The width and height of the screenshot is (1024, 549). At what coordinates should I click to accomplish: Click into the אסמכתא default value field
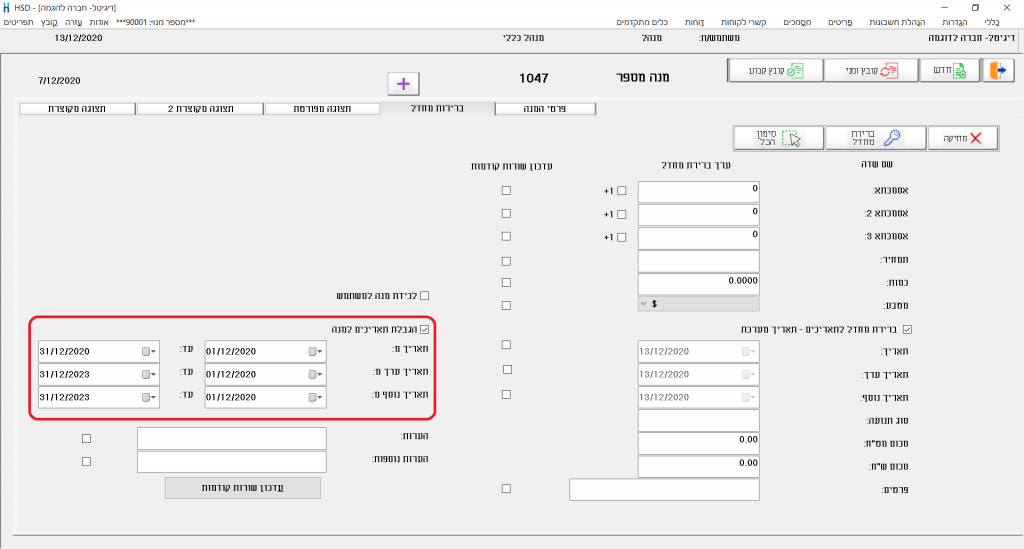click(698, 192)
